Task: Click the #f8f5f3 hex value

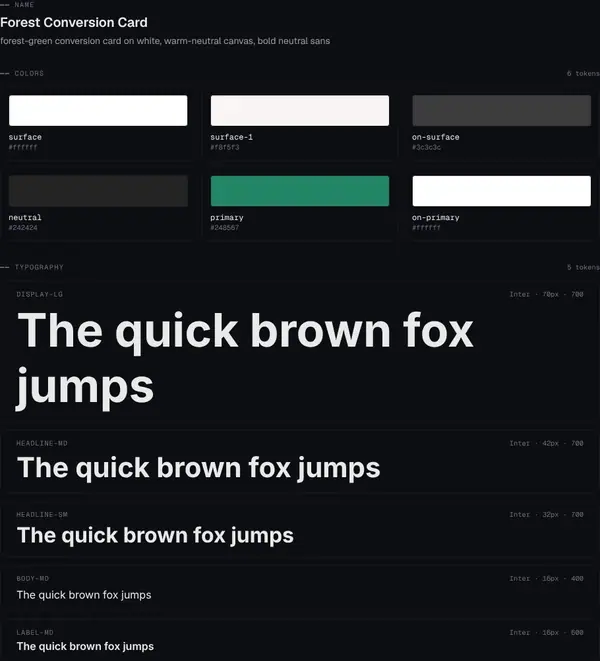Action: pyautogui.click(x=225, y=147)
